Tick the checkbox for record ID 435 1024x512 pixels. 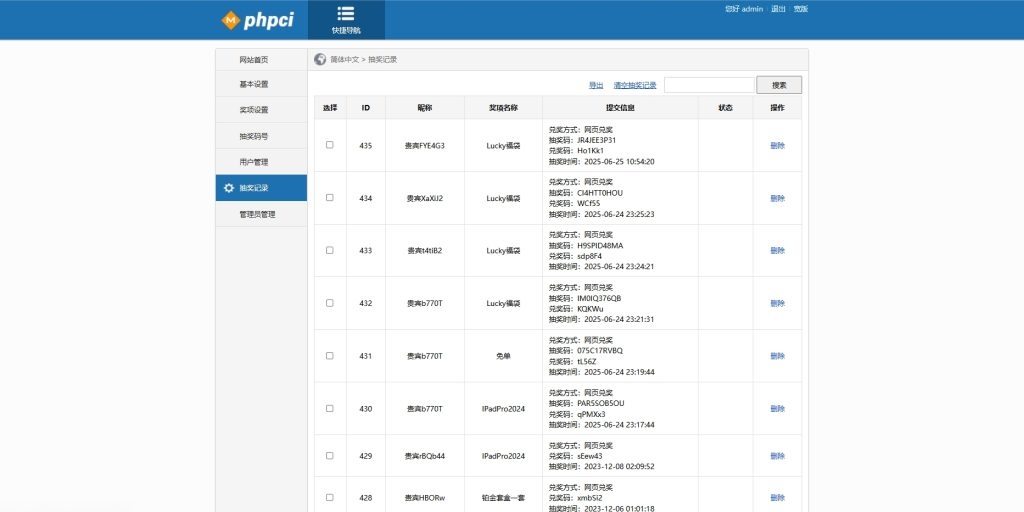tap(330, 145)
